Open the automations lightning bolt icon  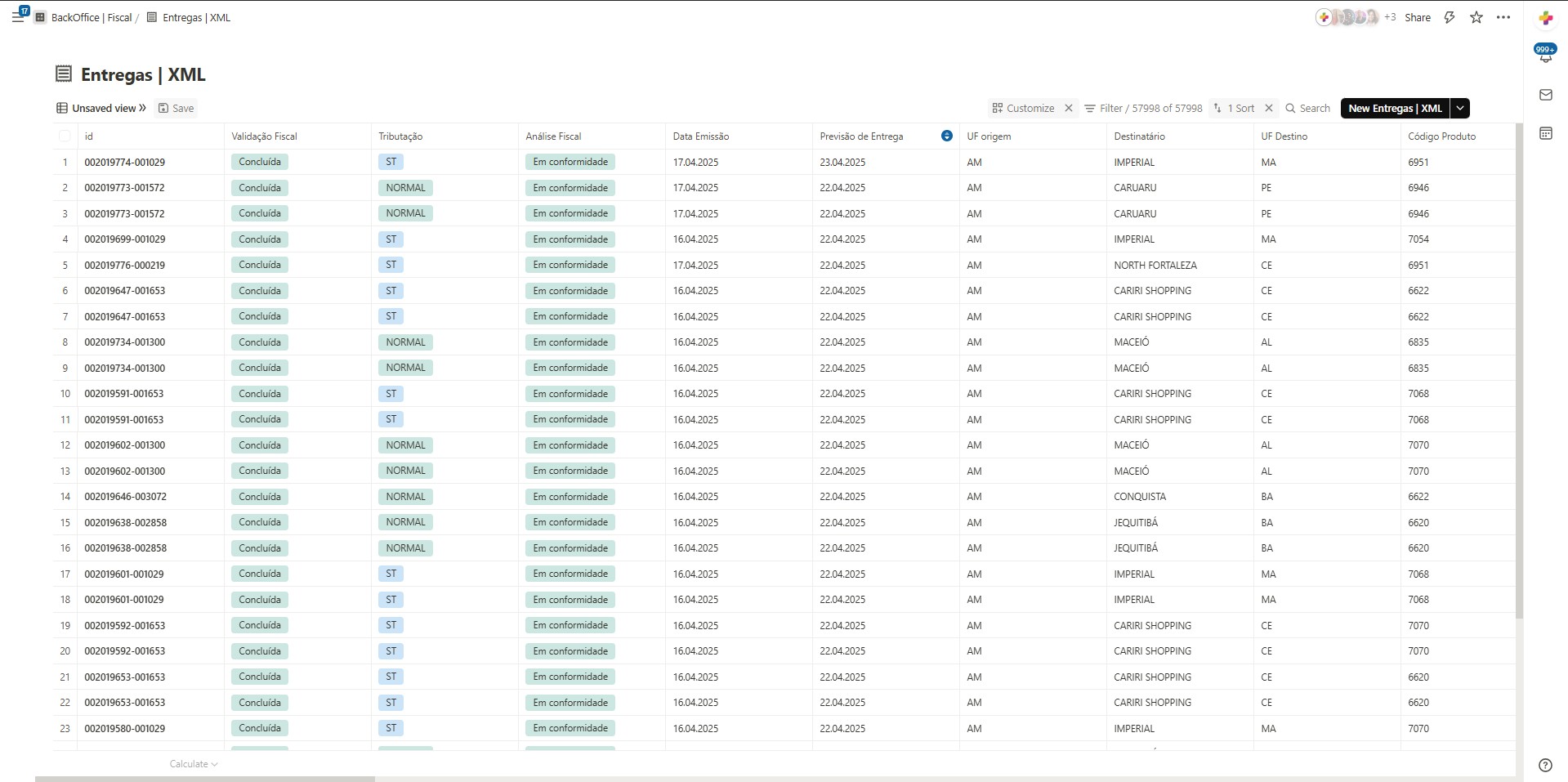point(1450,17)
